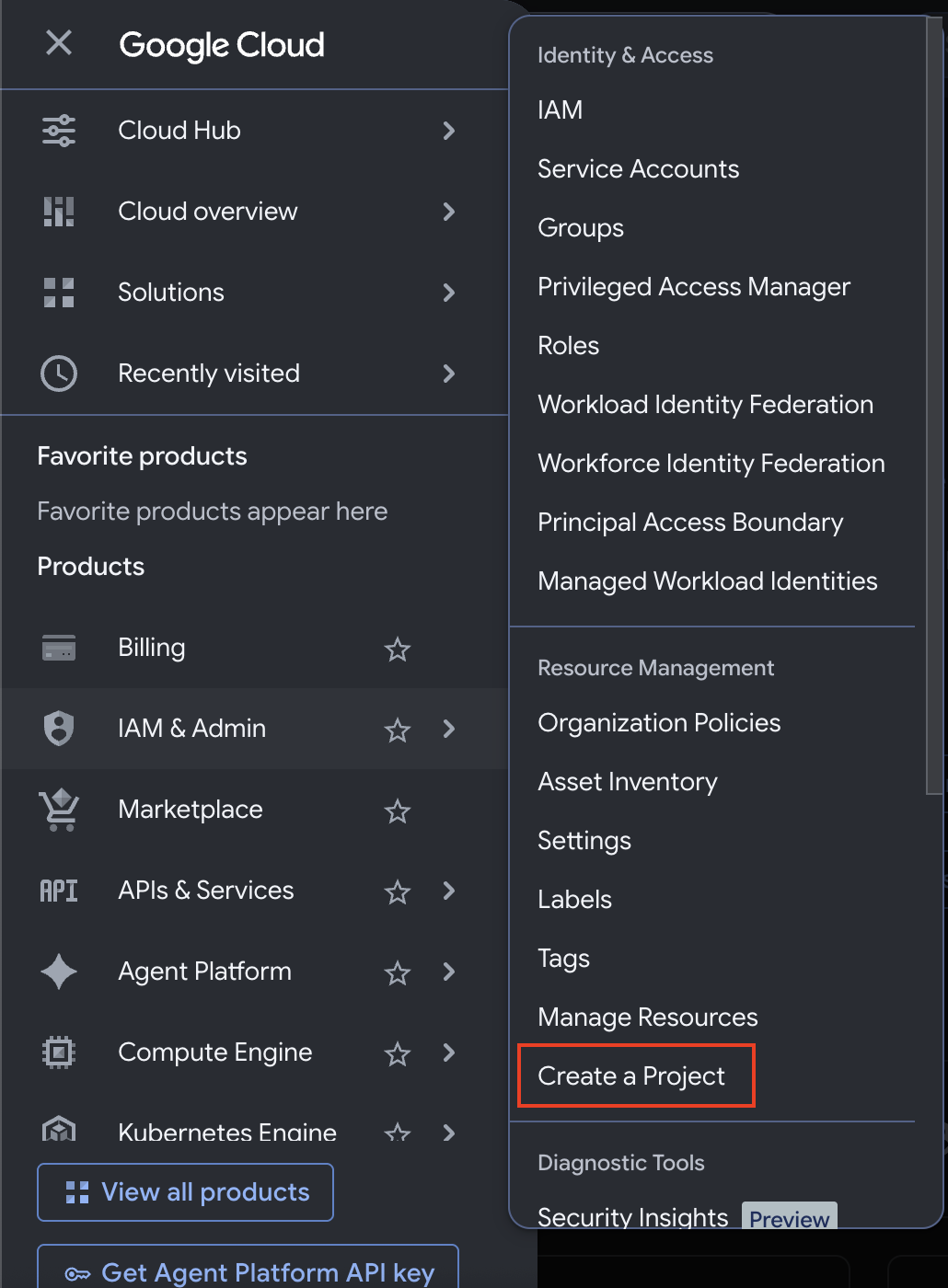Click the Agent Platform sparkle icon
This screenshot has width=948, height=1288.
(x=59, y=972)
